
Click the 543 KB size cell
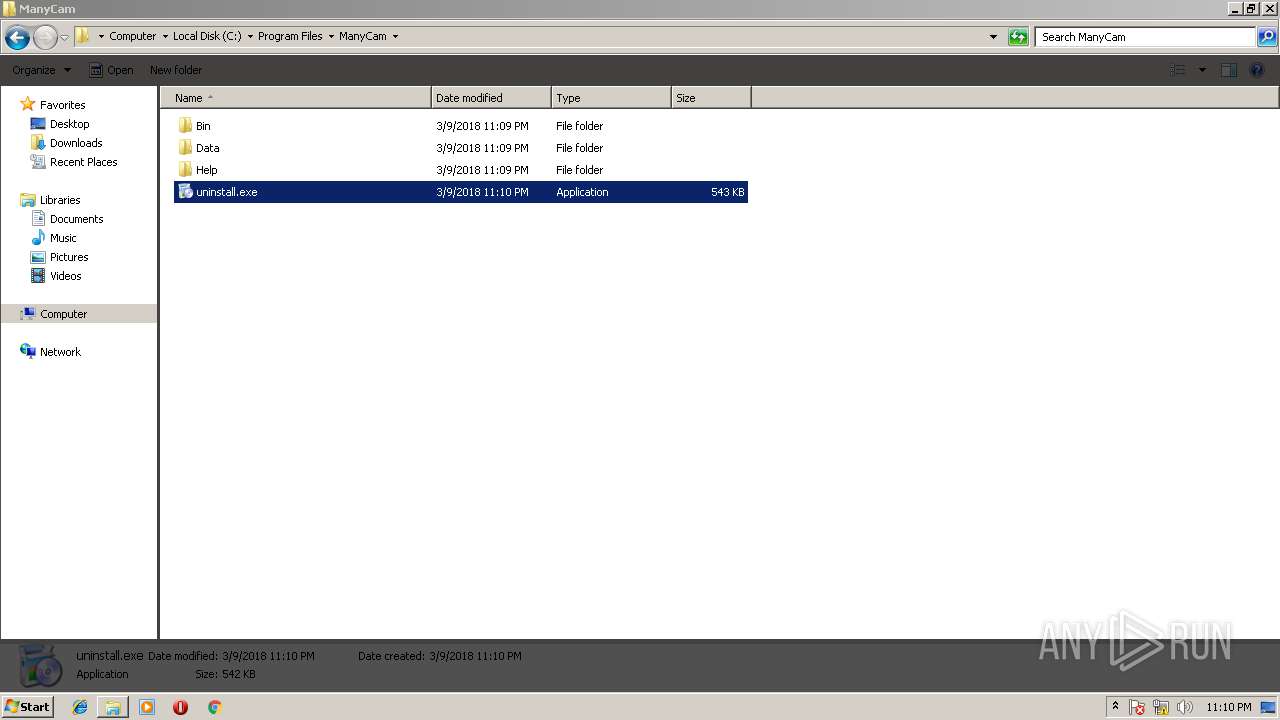point(727,192)
